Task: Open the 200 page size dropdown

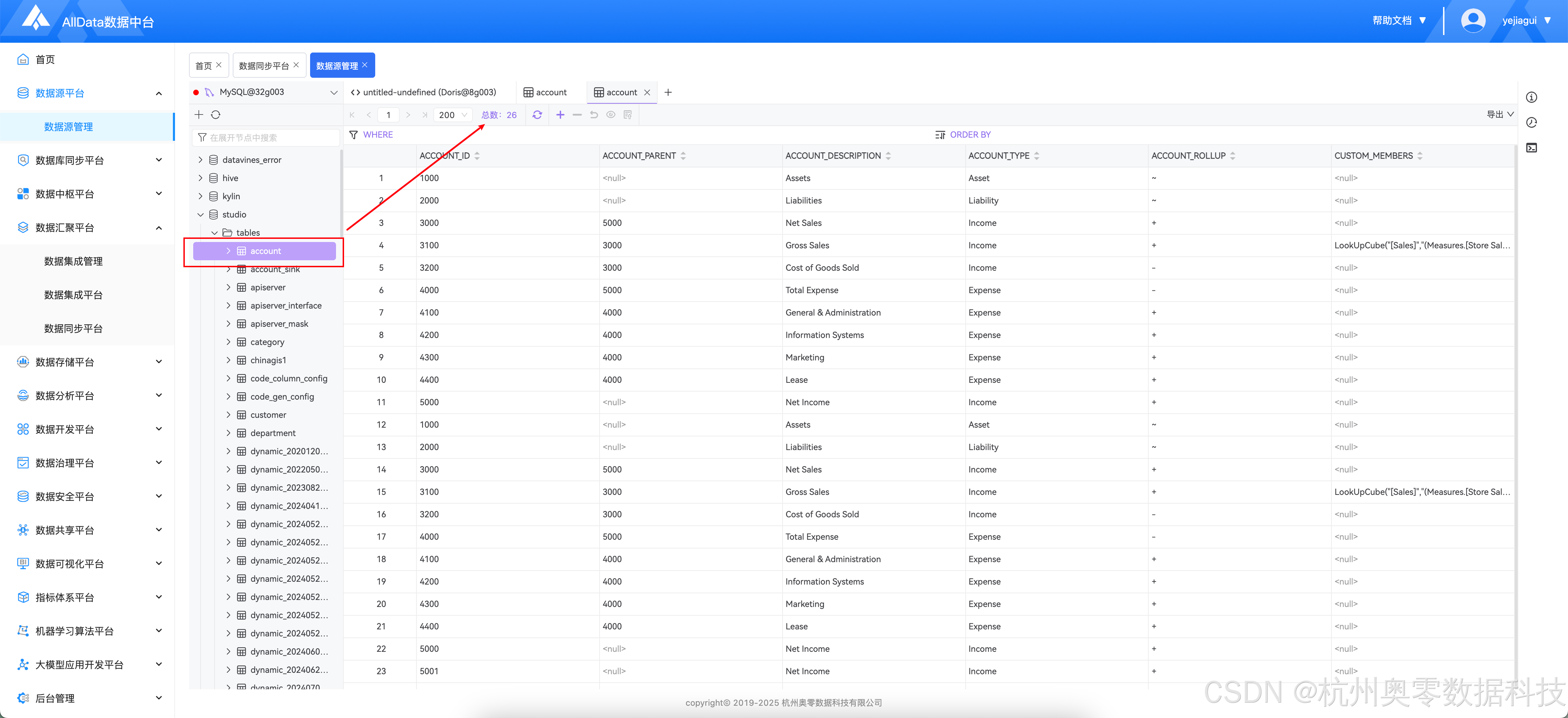Action: point(453,115)
